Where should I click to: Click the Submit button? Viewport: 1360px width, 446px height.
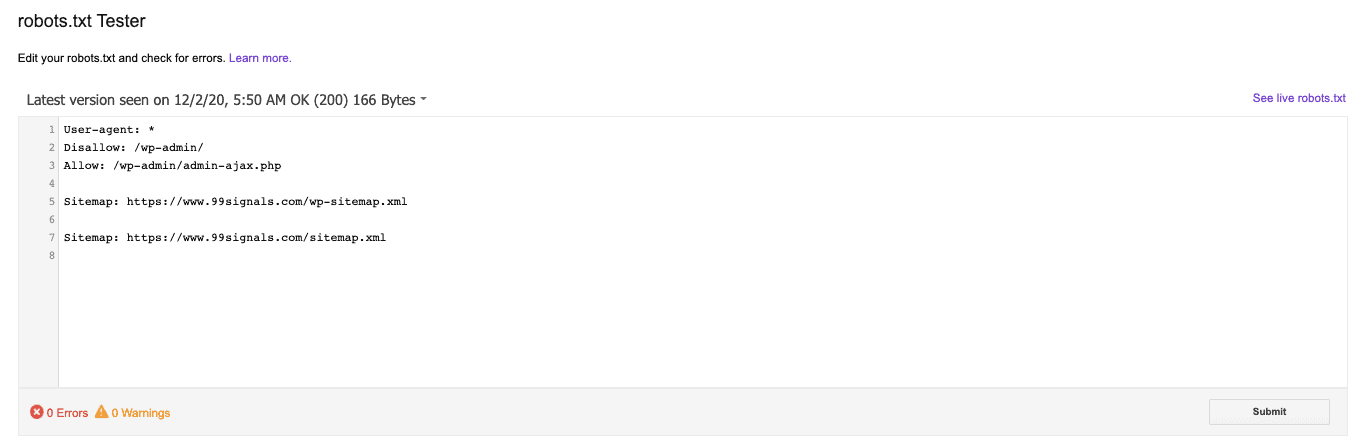click(x=1269, y=412)
